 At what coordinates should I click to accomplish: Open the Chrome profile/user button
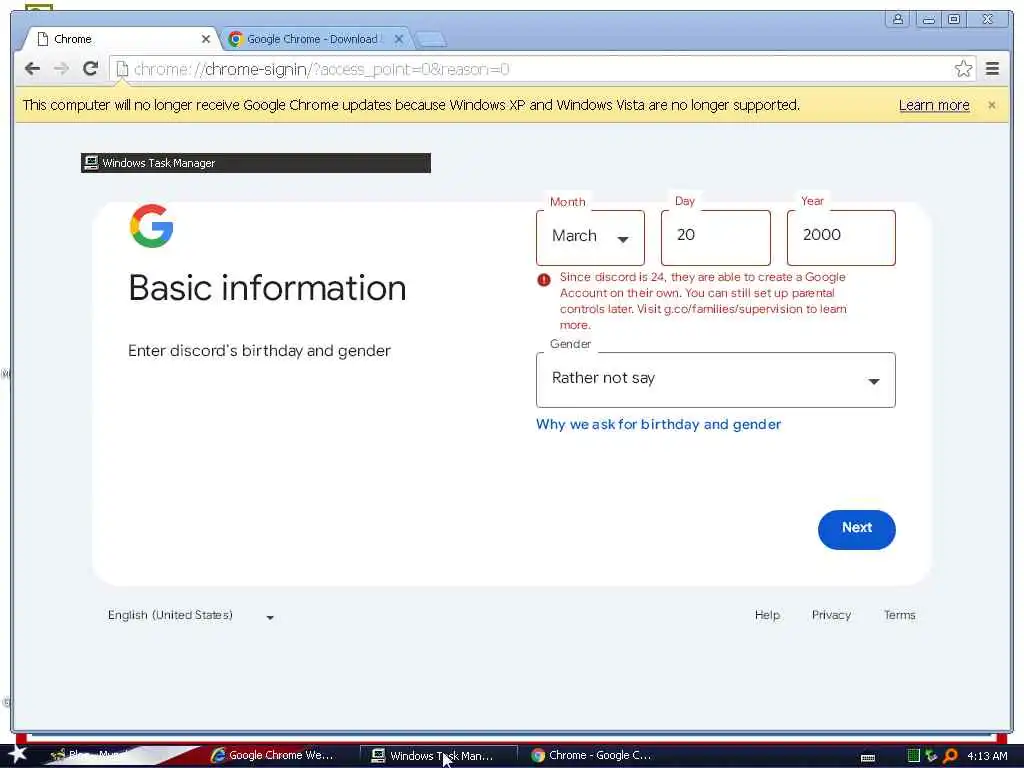[x=898, y=19]
